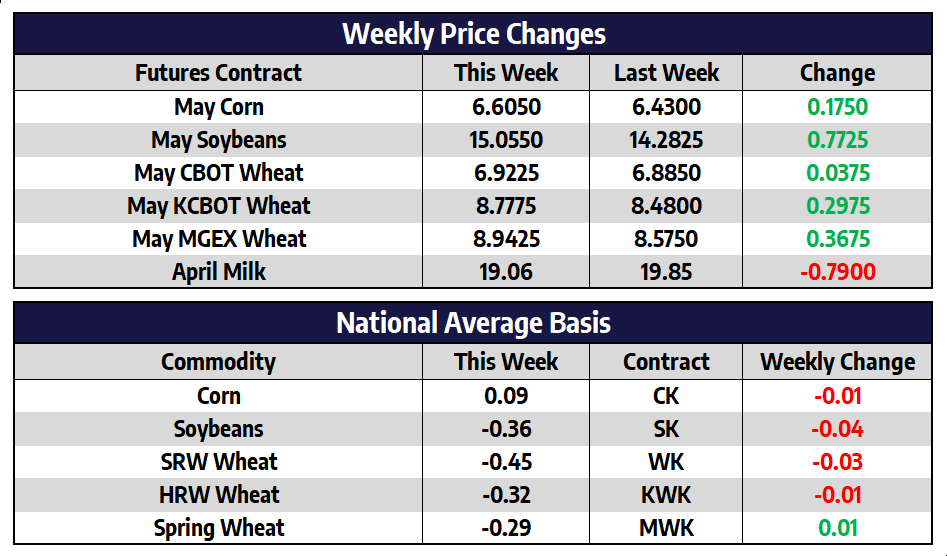Select May Corn change value 0.1750
The image size is (947, 556).
pos(837,107)
